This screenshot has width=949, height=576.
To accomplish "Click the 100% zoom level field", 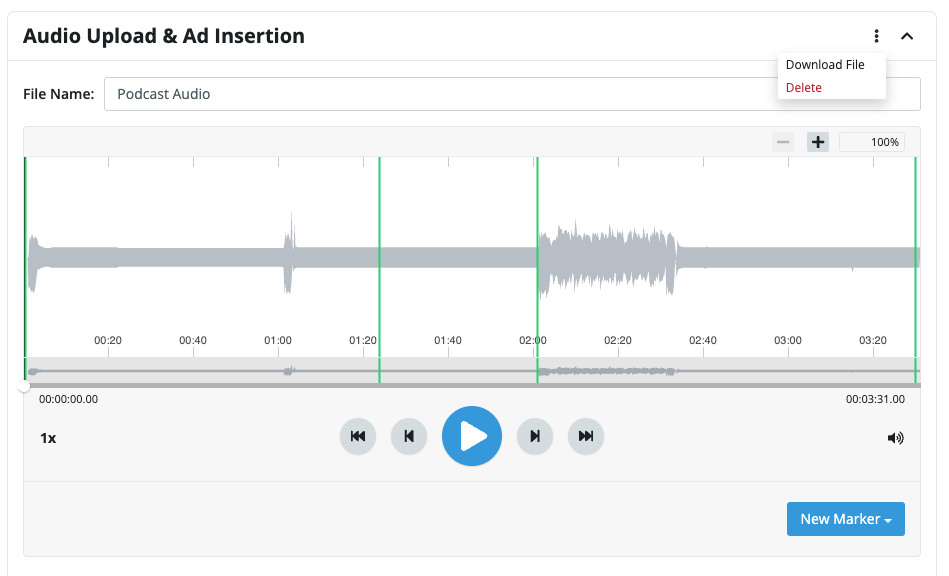I will (x=872, y=142).
